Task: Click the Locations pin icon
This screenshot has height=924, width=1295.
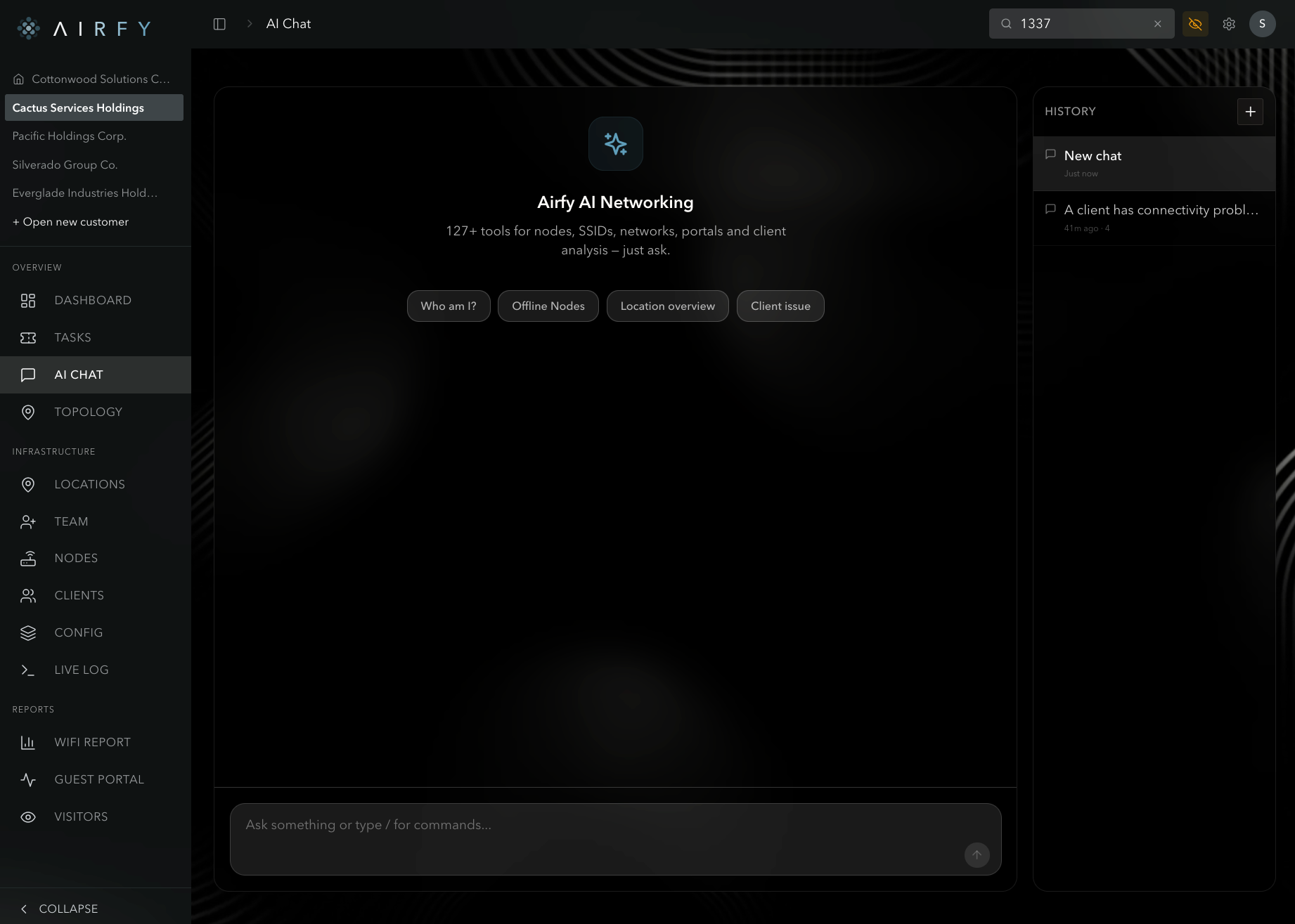Action: [28, 485]
